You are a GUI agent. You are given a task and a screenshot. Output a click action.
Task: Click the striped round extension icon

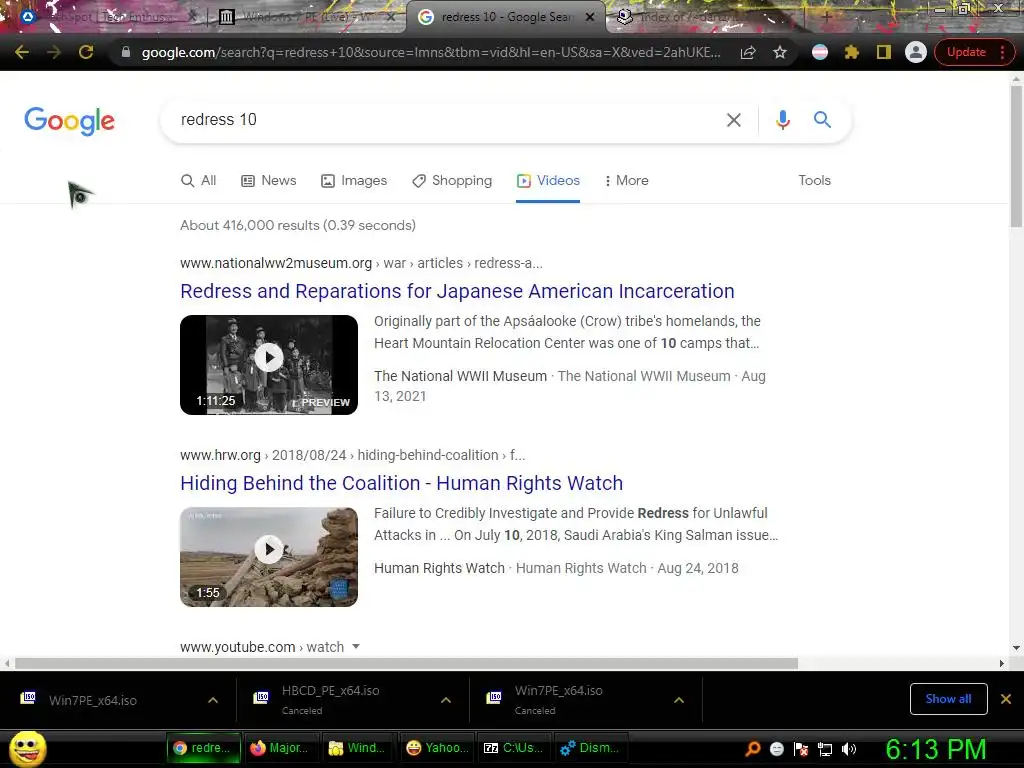[x=820, y=52]
